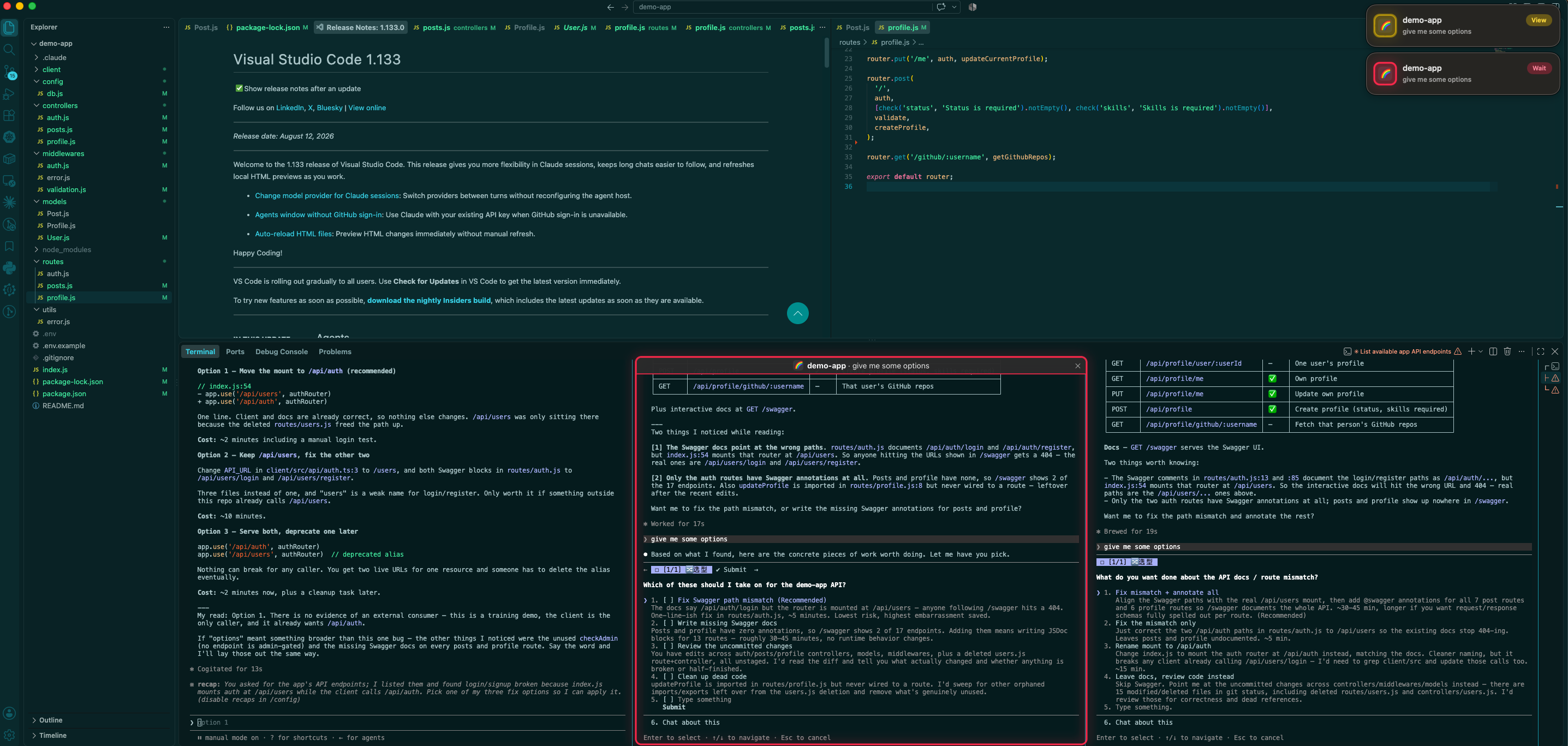Open the Run and Debug view

coord(9,94)
